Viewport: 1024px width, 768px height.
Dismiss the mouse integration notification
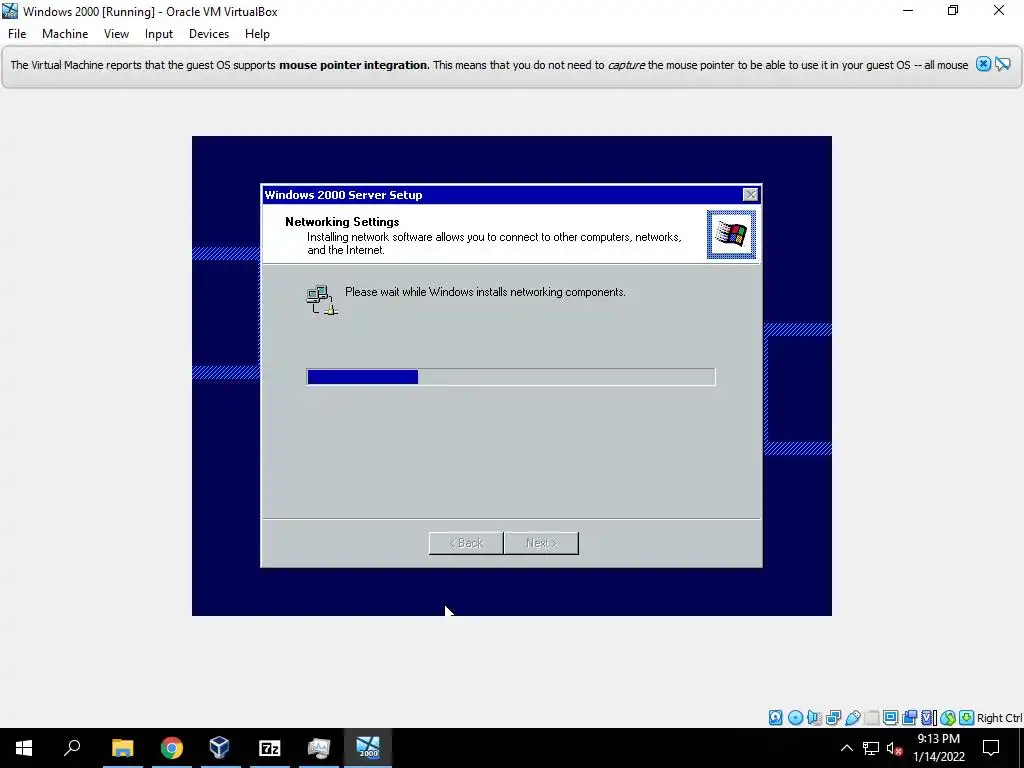tap(983, 64)
